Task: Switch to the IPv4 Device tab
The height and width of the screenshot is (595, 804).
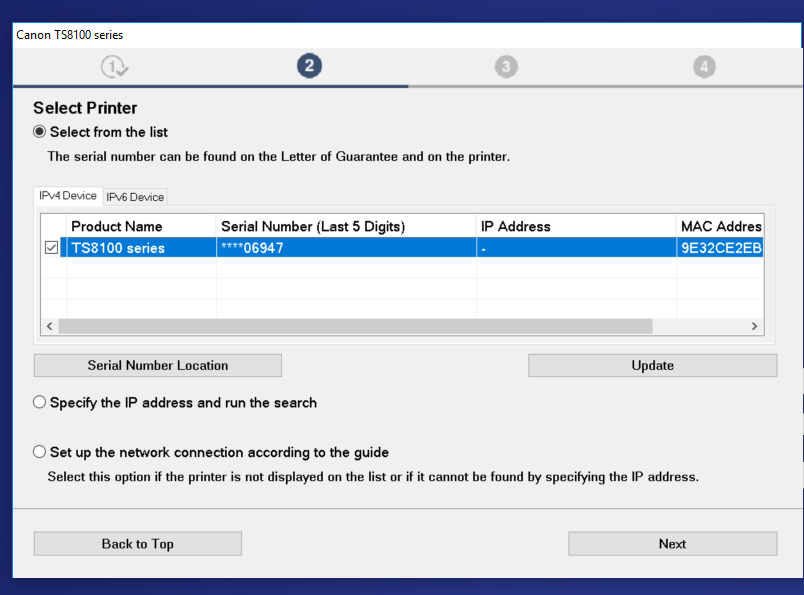Action: point(68,195)
